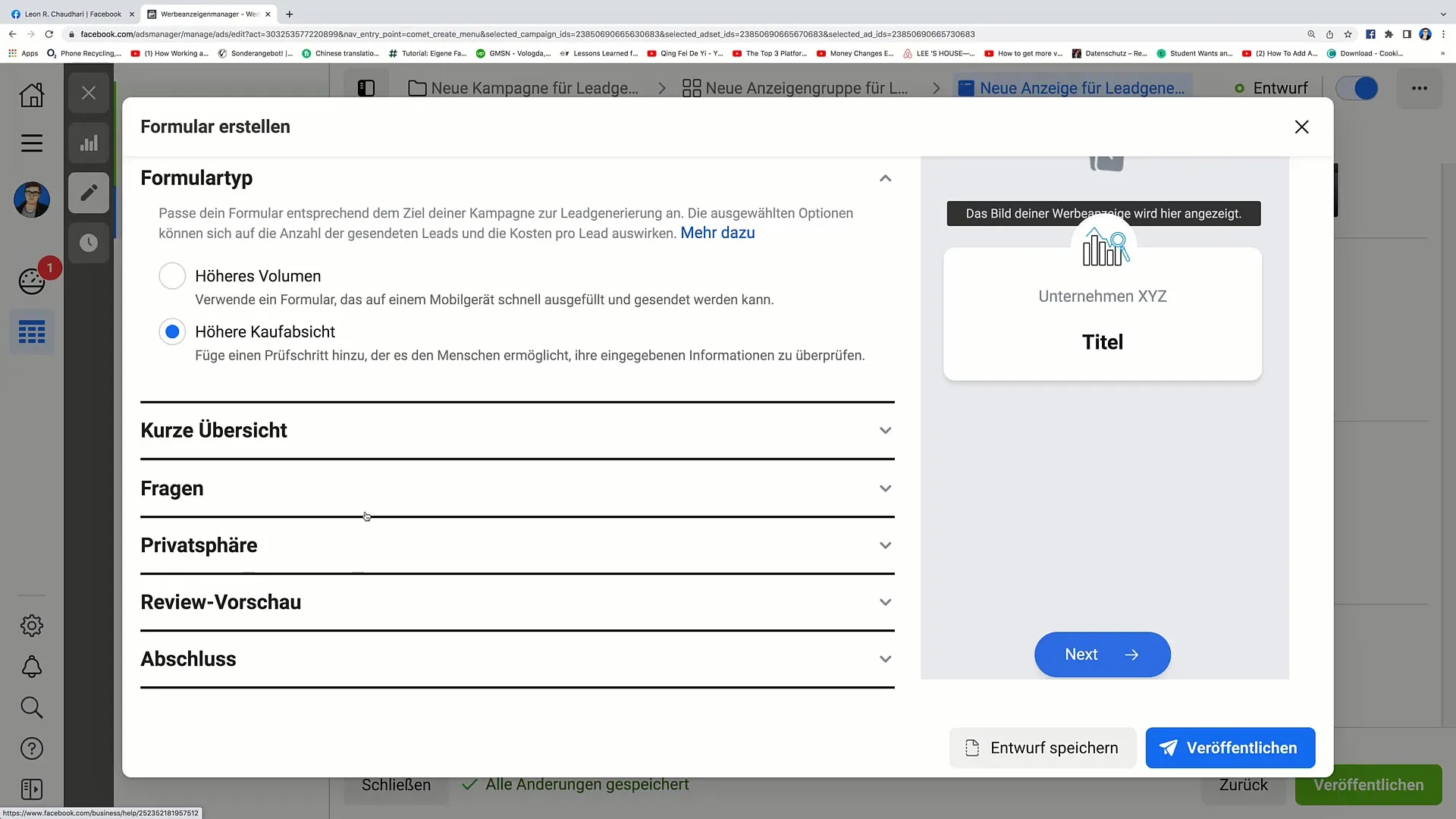
Task: Open the Neue Kampagne für Leadge... breadcrumb
Action: [534, 88]
